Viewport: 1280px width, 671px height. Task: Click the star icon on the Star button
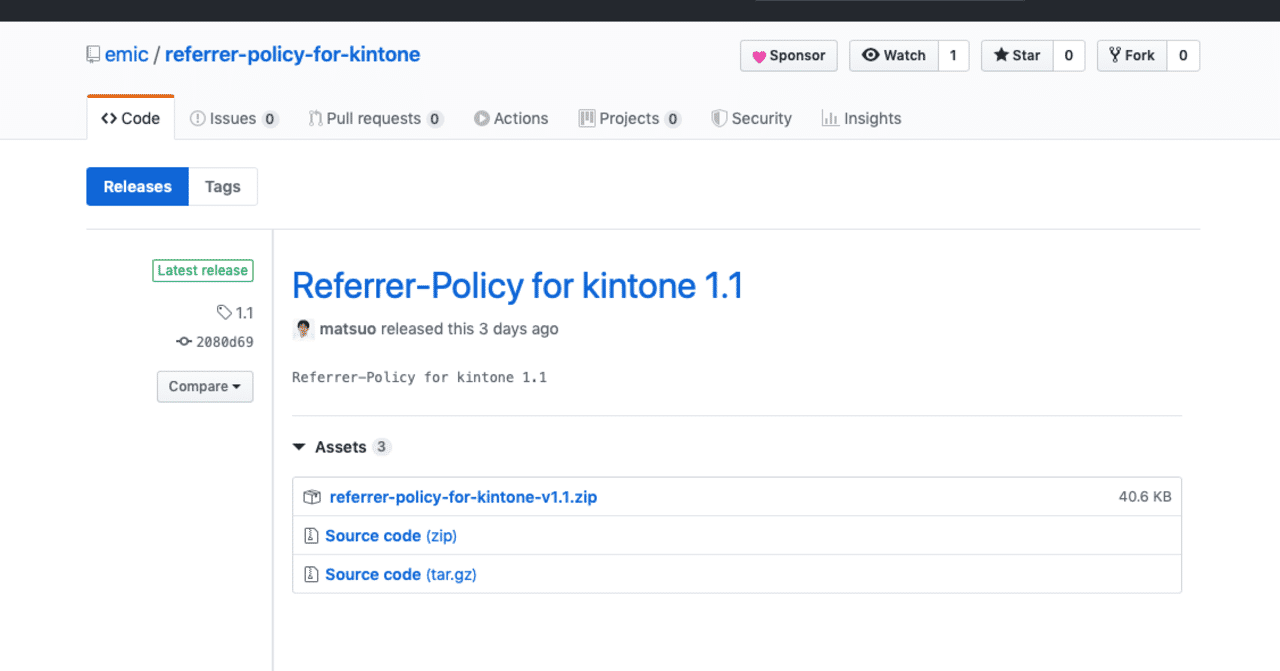(x=1001, y=56)
